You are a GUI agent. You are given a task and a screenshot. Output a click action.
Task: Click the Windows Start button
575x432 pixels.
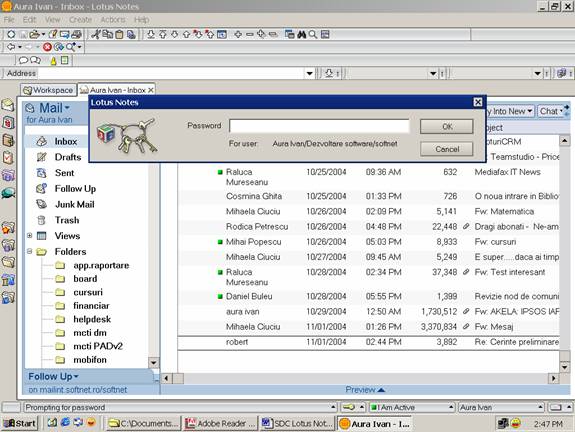[20, 424]
